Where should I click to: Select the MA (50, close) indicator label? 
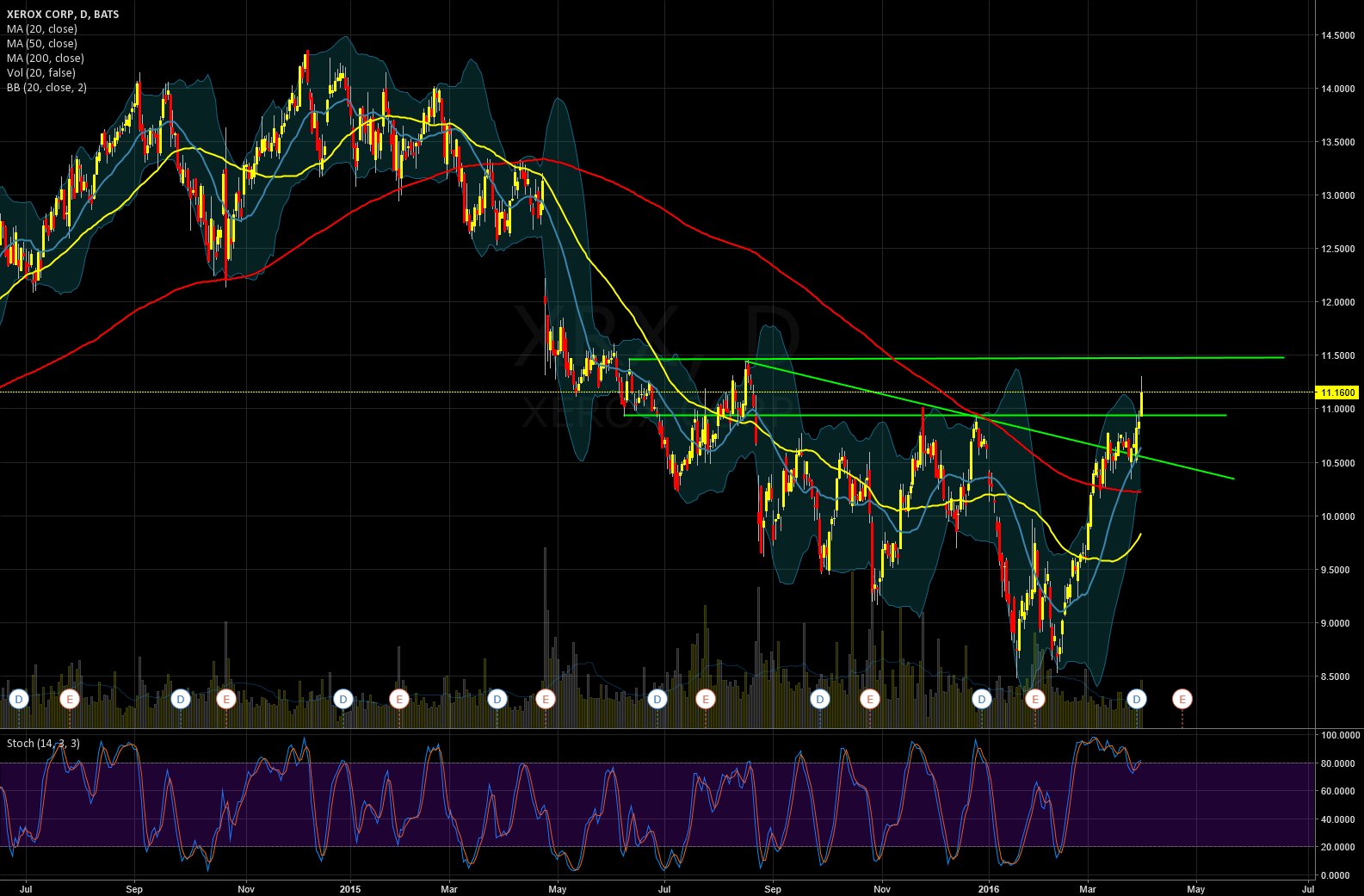42,44
